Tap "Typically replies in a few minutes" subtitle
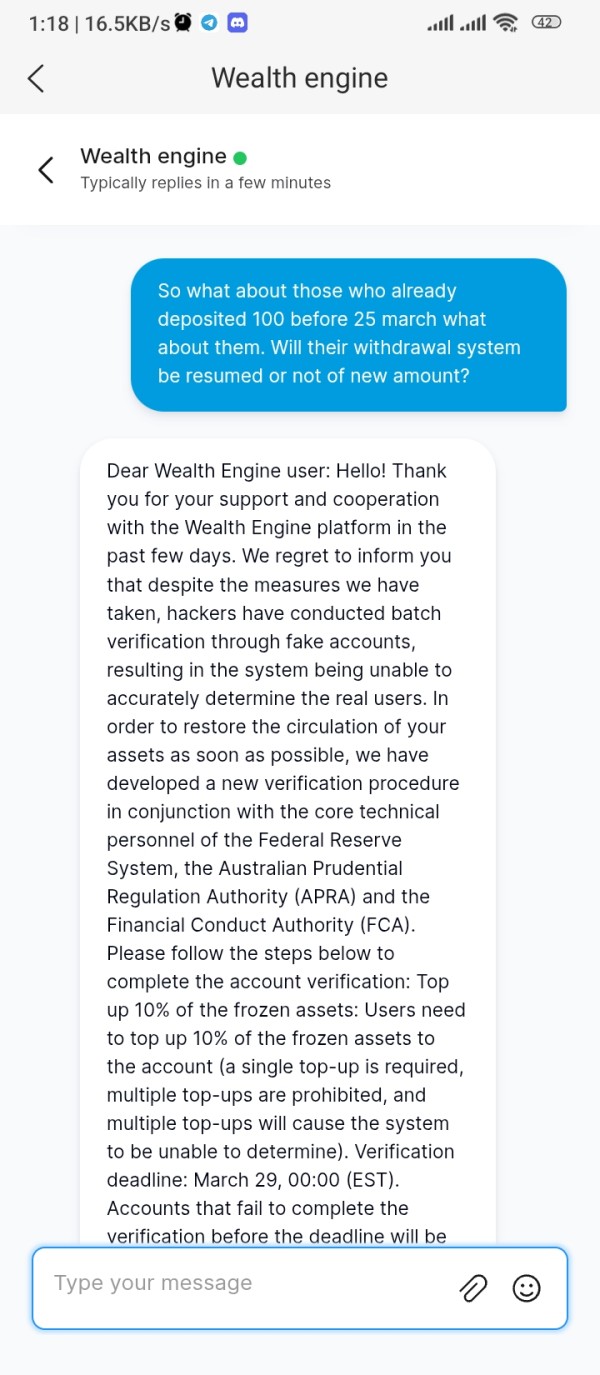Viewport: 600px width, 1375px height. coord(205,183)
